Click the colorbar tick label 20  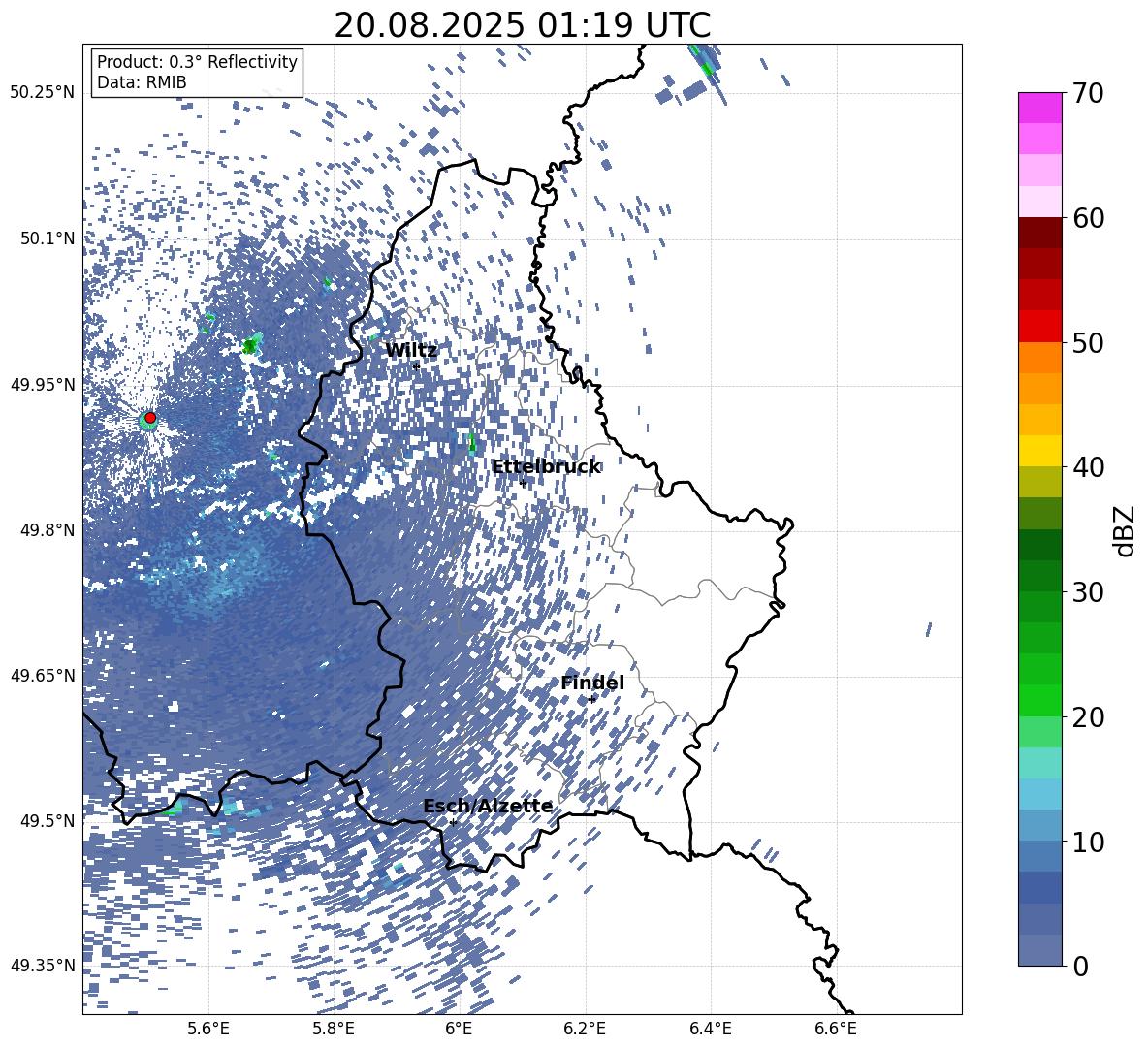tap(1088, 717)
